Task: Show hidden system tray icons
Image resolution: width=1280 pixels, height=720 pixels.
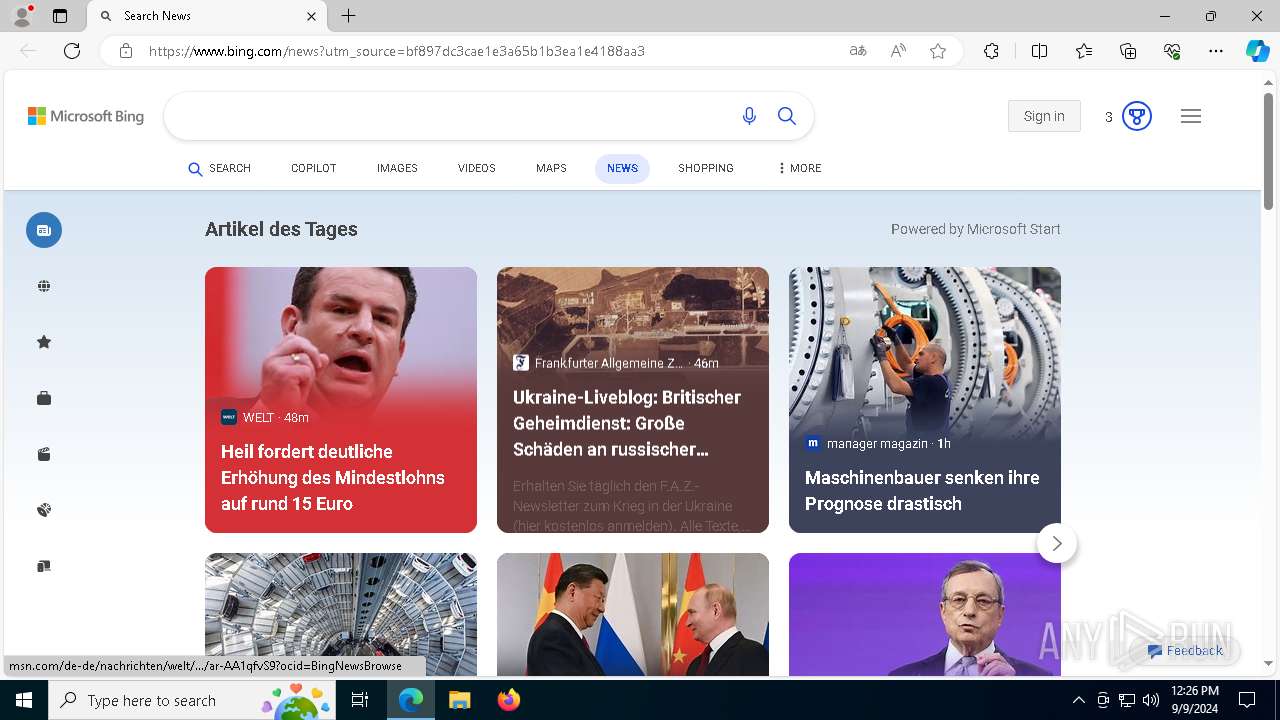Action: pyautogui.click(x=1078, y=700)
